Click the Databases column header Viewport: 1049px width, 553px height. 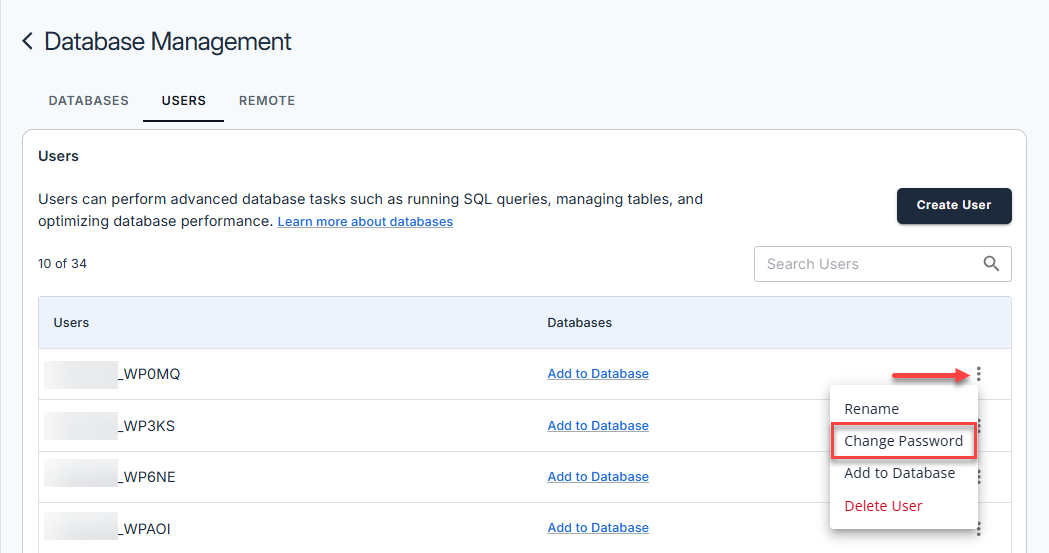[x=579, y=322]
